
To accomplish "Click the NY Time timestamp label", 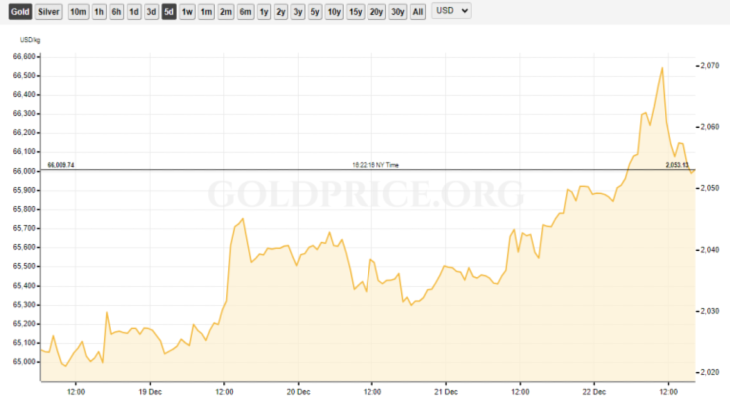I will 375,165.
